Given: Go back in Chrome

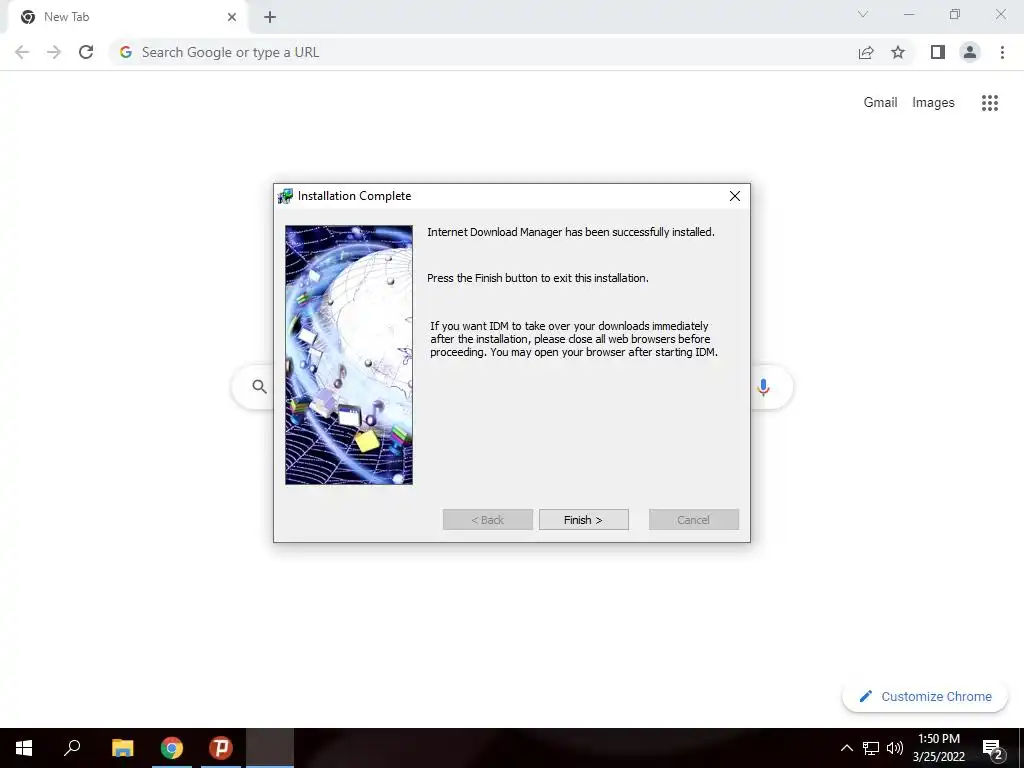Looking at the screenshot, I should pos(22,52).
